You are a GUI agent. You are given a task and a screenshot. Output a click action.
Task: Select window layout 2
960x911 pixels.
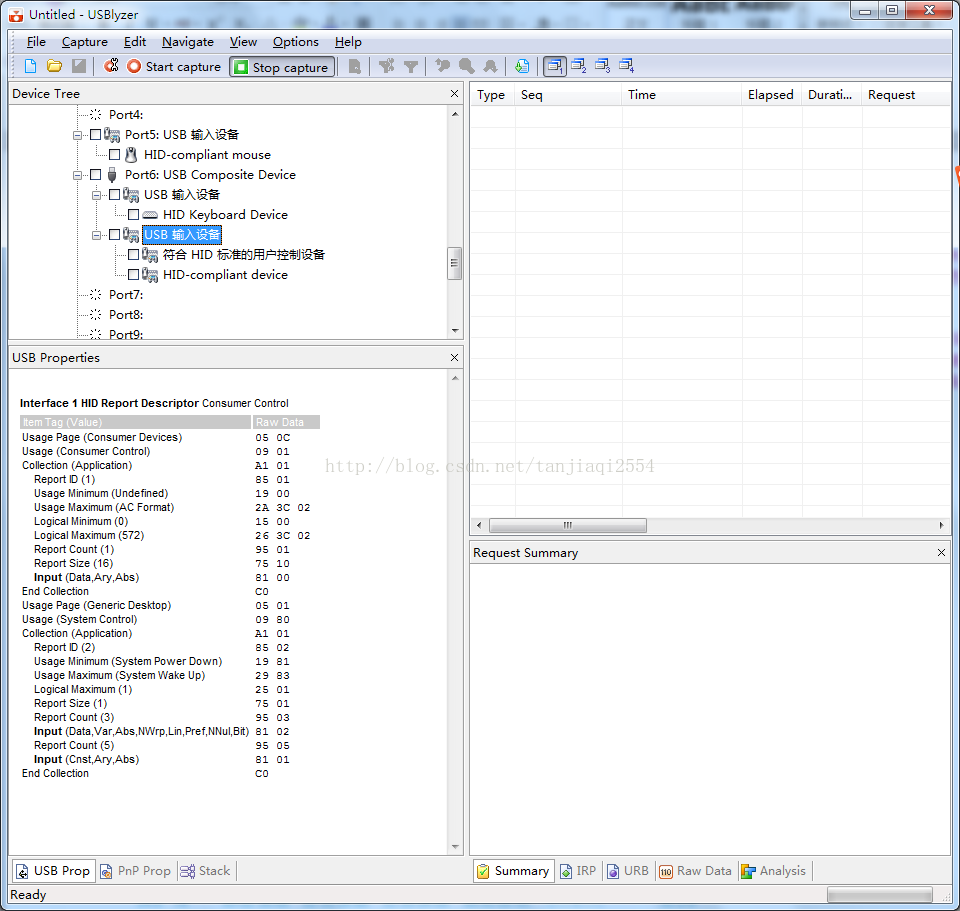(x=579, y=66)
